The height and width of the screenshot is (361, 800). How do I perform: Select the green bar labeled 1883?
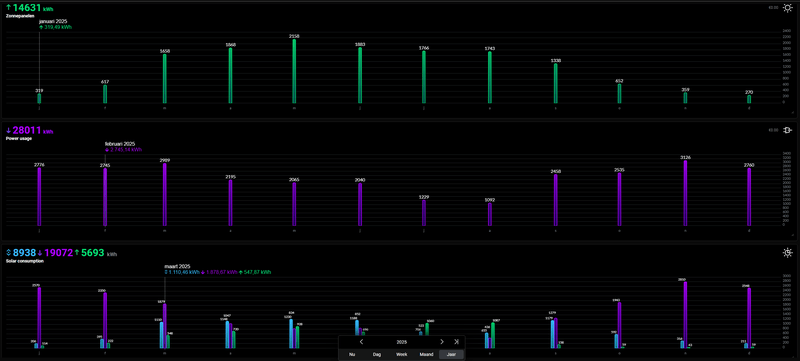360,75
